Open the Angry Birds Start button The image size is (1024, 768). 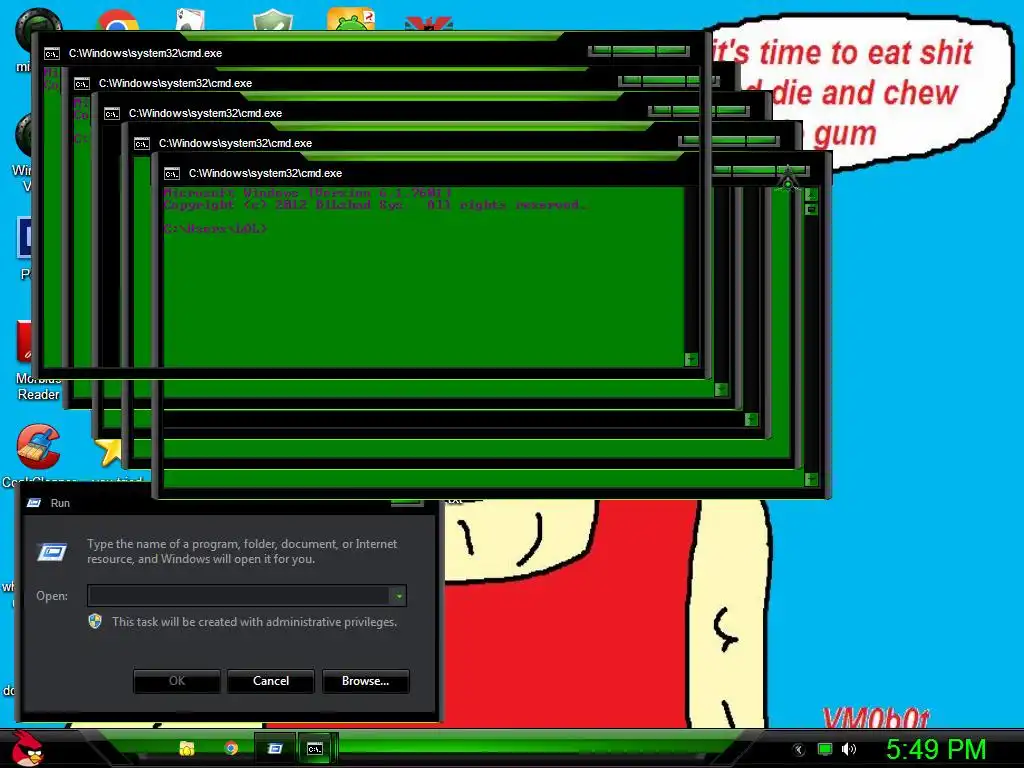[27, 748]
